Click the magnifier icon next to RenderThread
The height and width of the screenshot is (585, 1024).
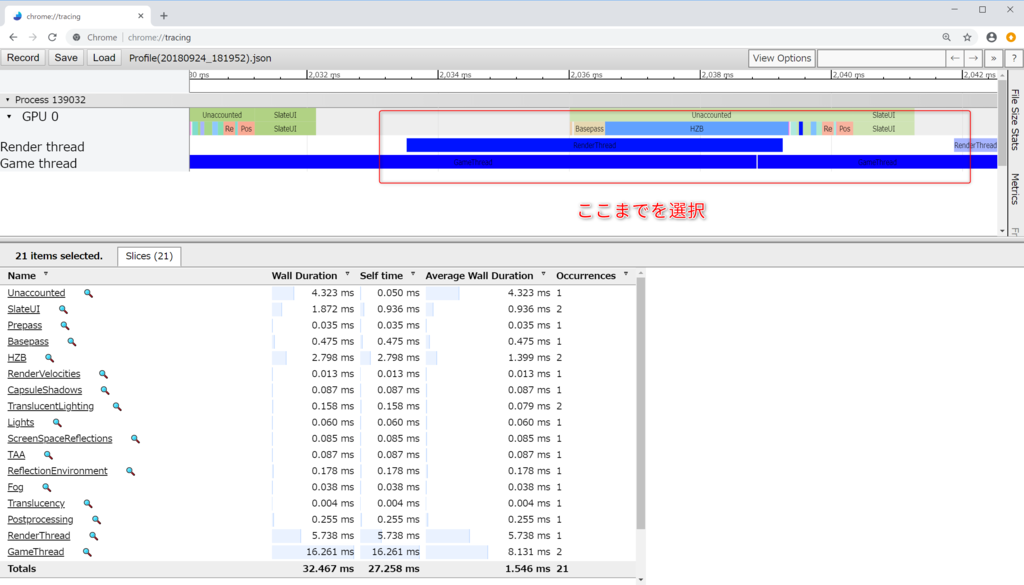coord(93,536)
